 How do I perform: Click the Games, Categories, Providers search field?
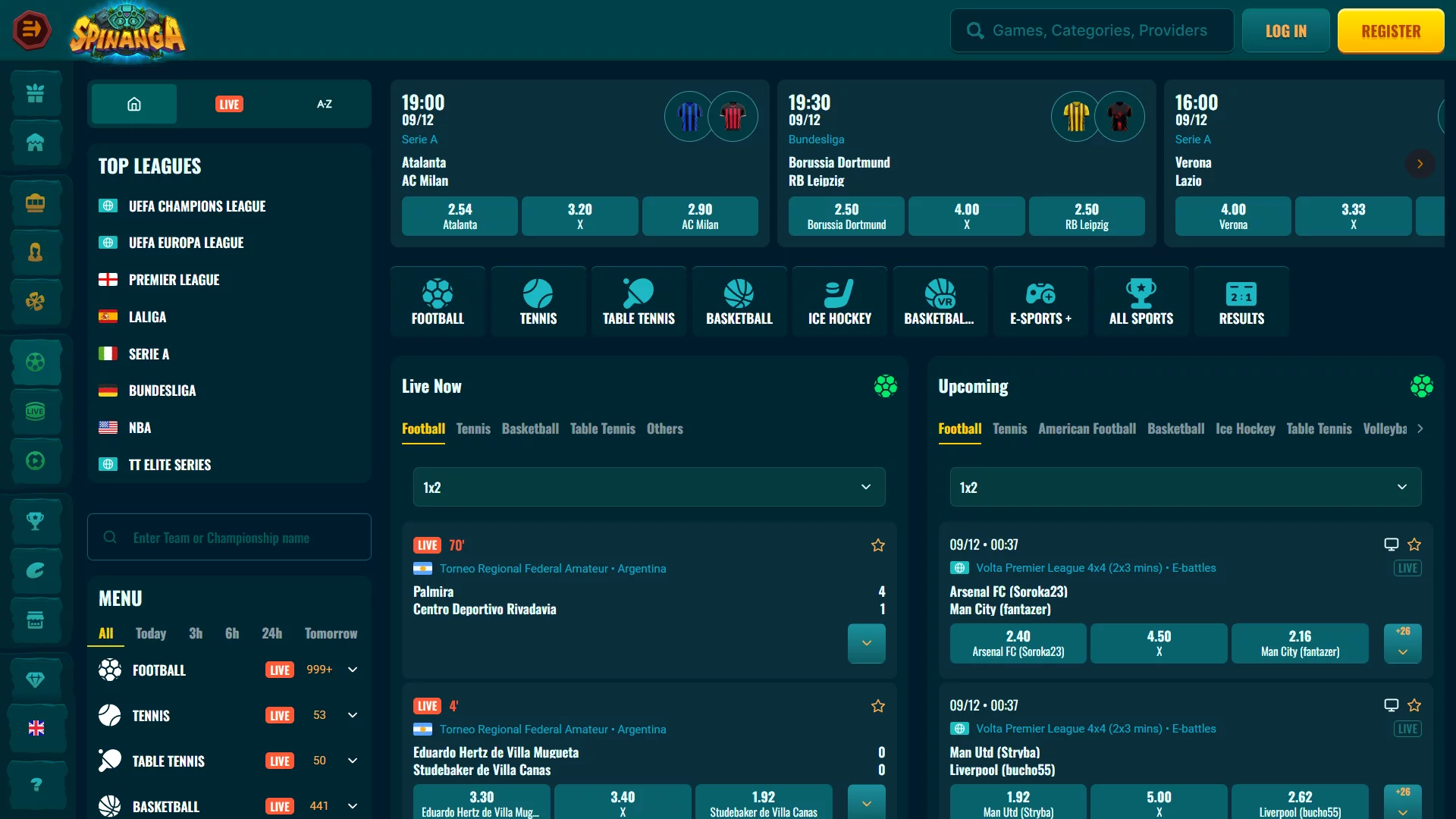[1092, 30]
